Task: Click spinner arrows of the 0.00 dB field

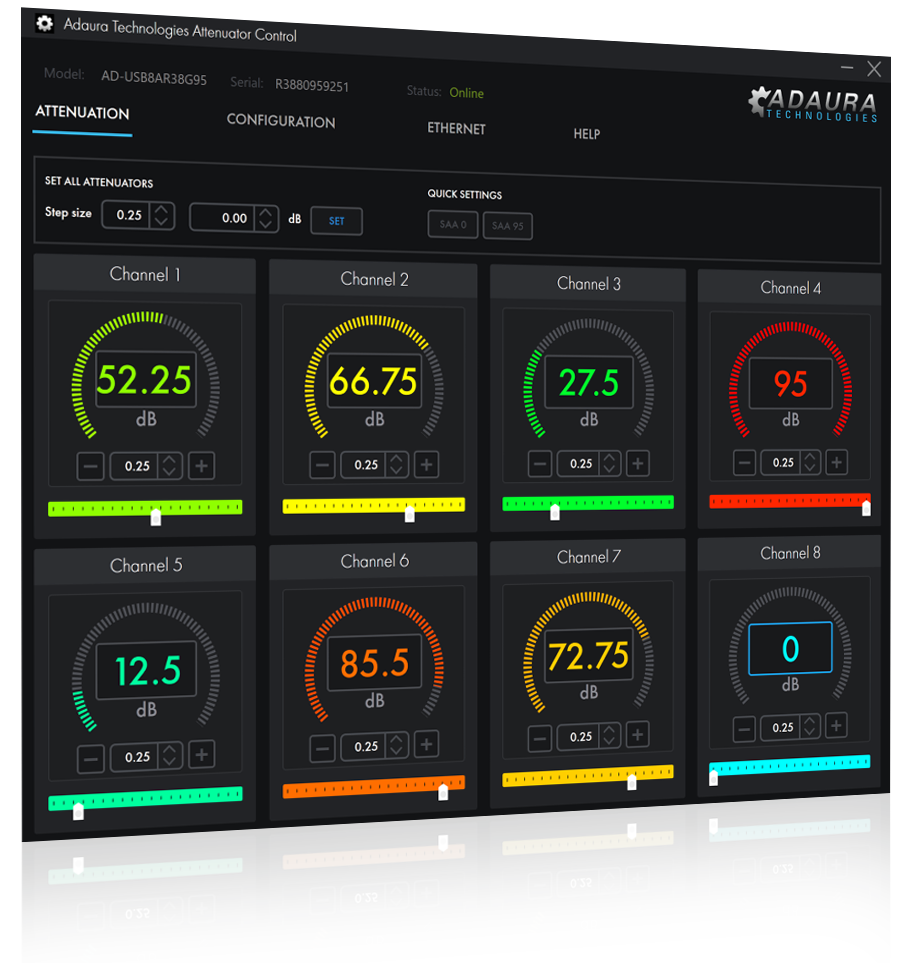Action: 266,218
